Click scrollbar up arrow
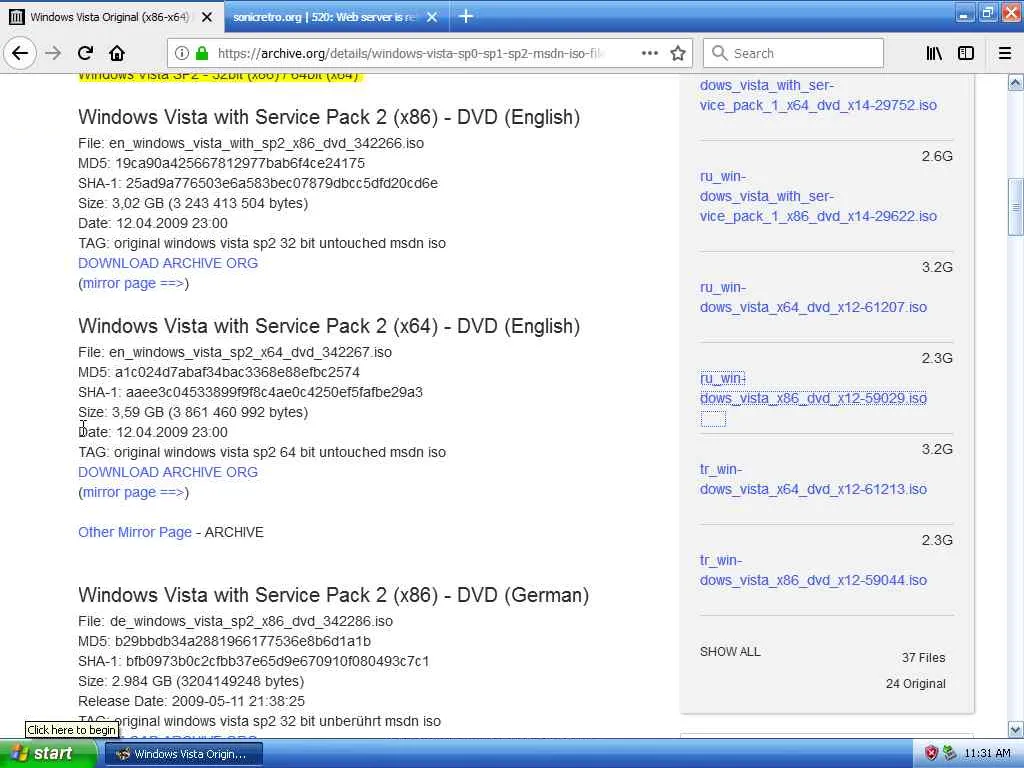Image resolution: width=1024 pixels, height=768 pixels. coord(1016,82)
